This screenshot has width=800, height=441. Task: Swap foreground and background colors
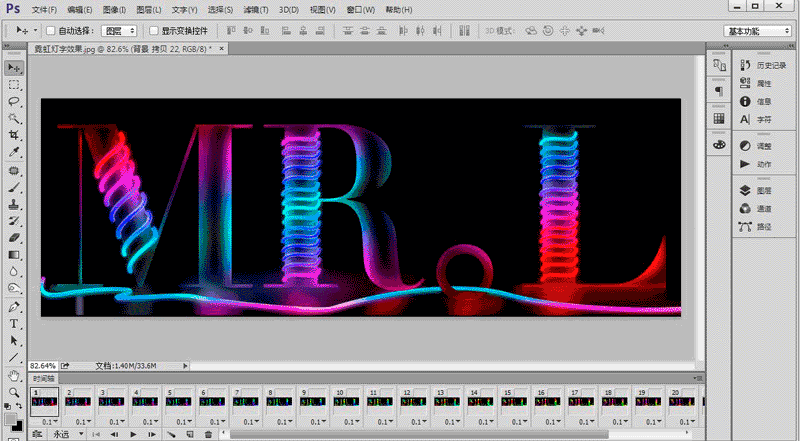[19, 406]
